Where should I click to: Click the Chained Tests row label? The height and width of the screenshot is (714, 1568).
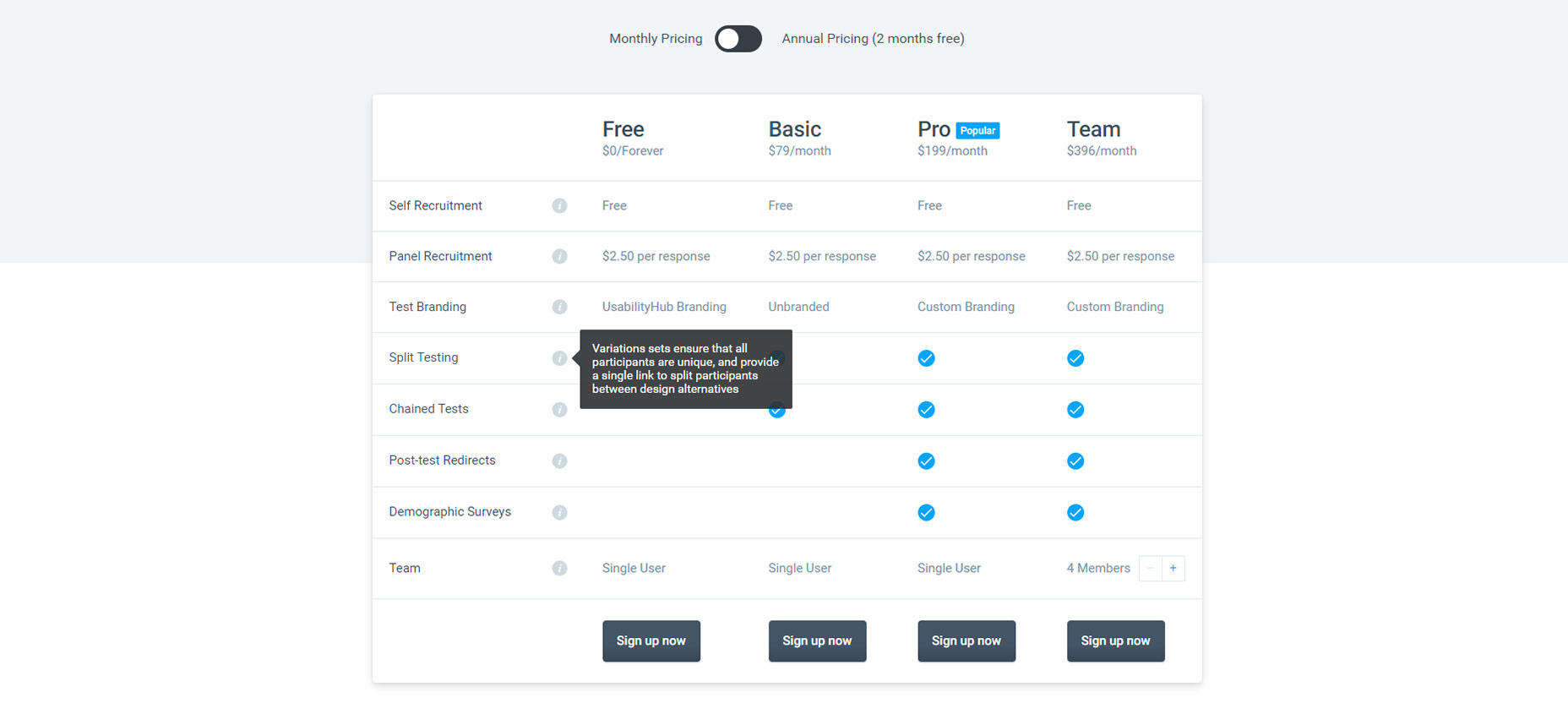428,409
